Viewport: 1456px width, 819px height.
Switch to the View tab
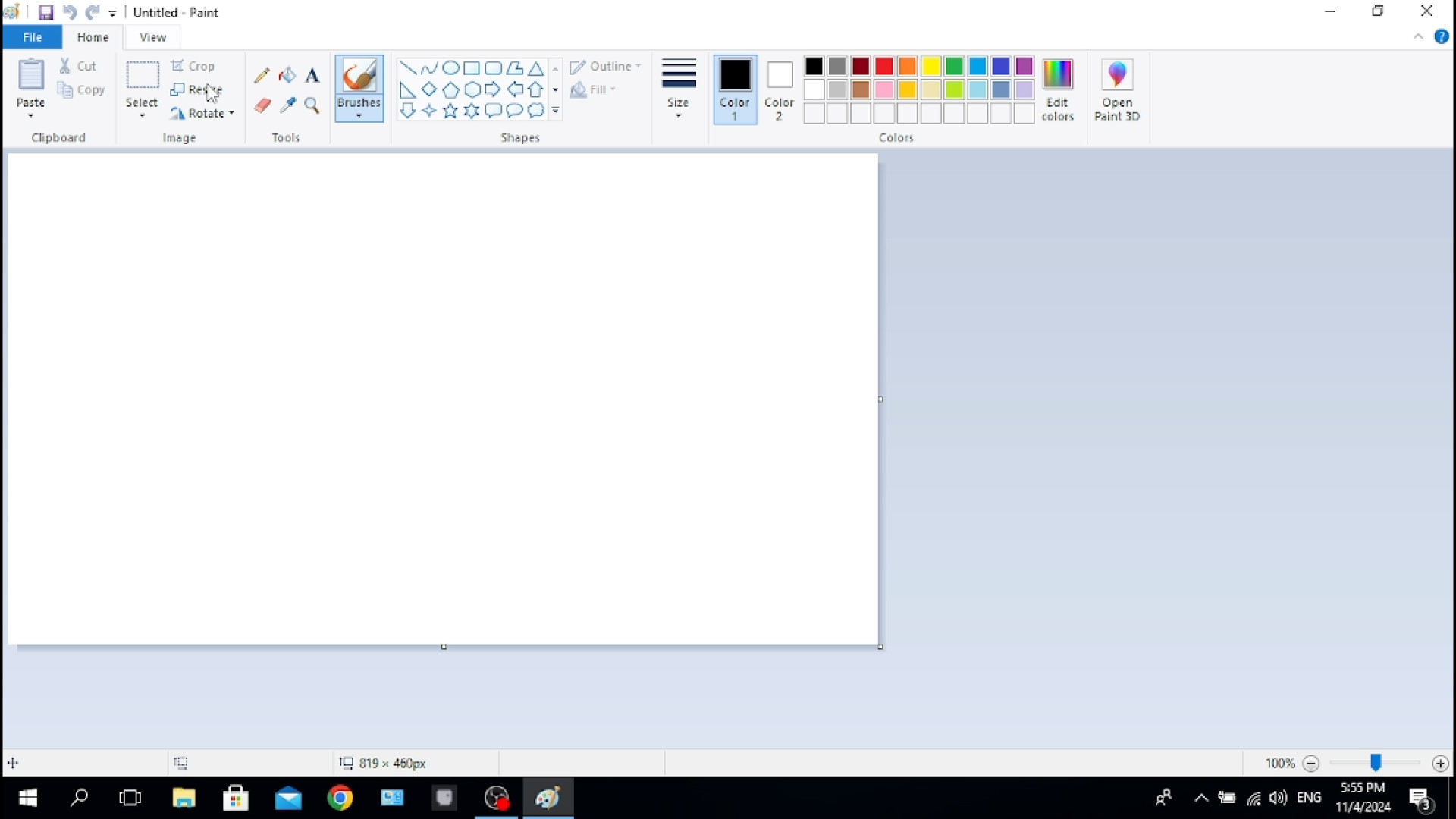[152, 37]
